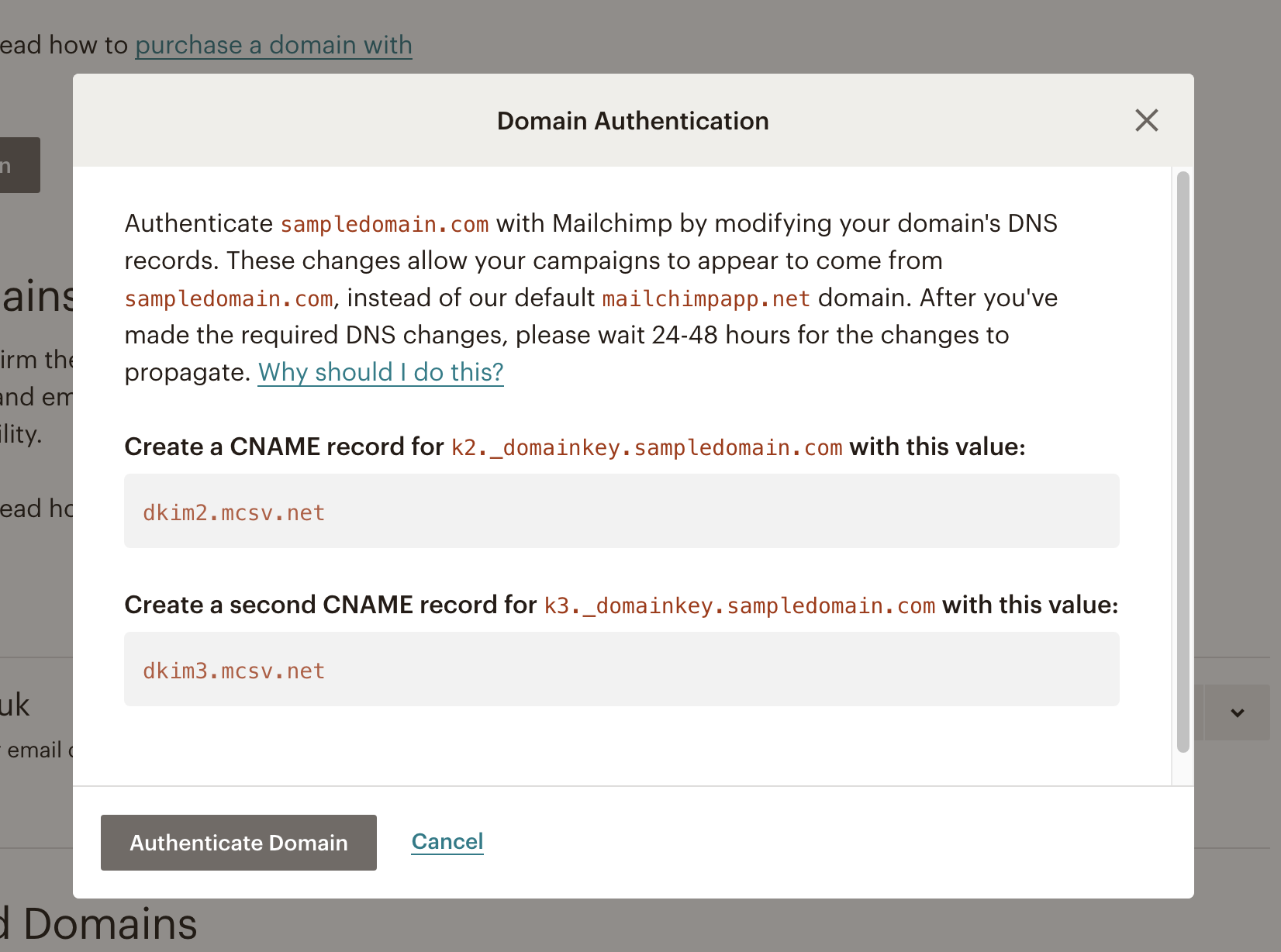Click the 'Create a second CNAME record for' label
The width and height of the screenshot is (1281, 952).
click(330, 605)
